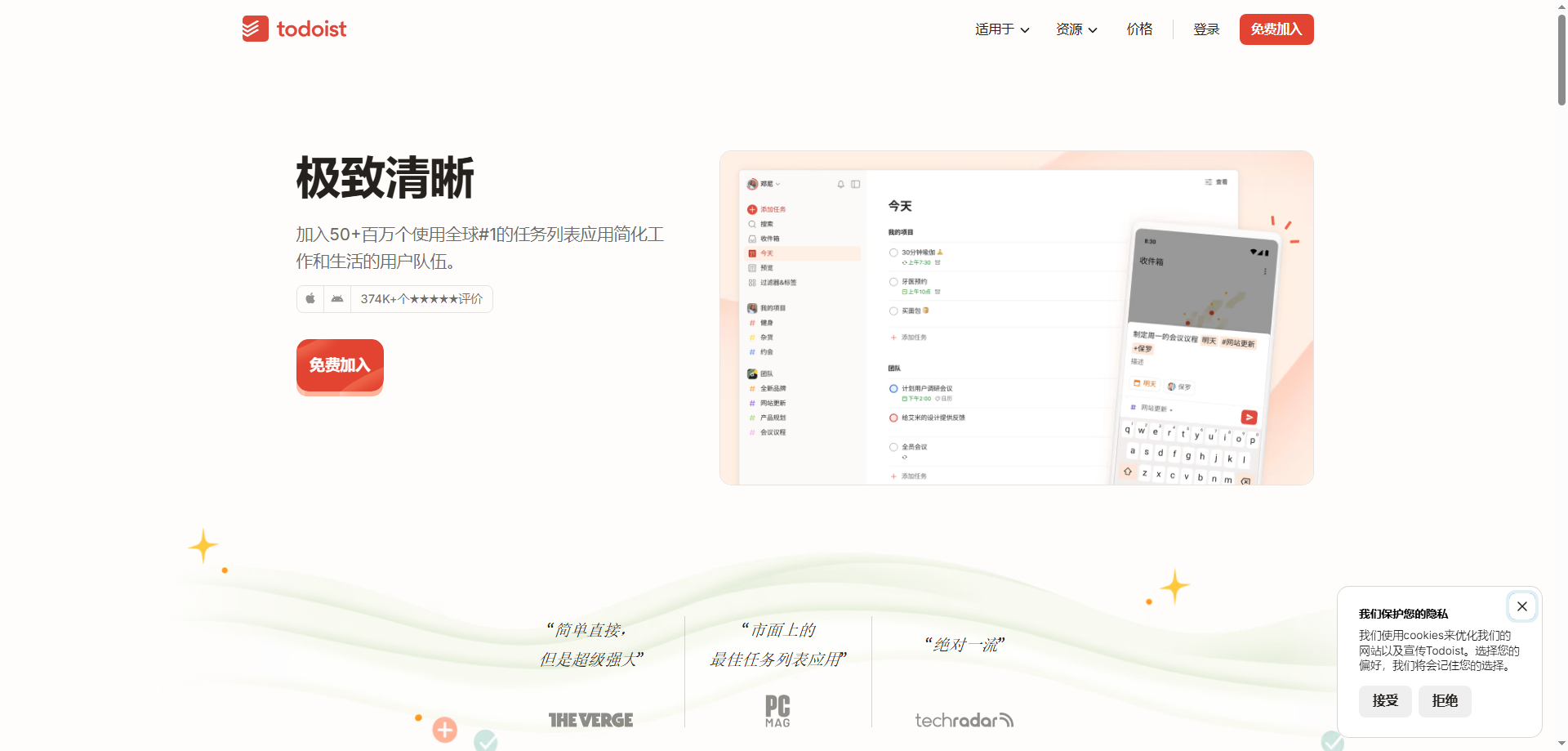Mark 全员会议 as done

pyautogui.click(x=893, y=448)
